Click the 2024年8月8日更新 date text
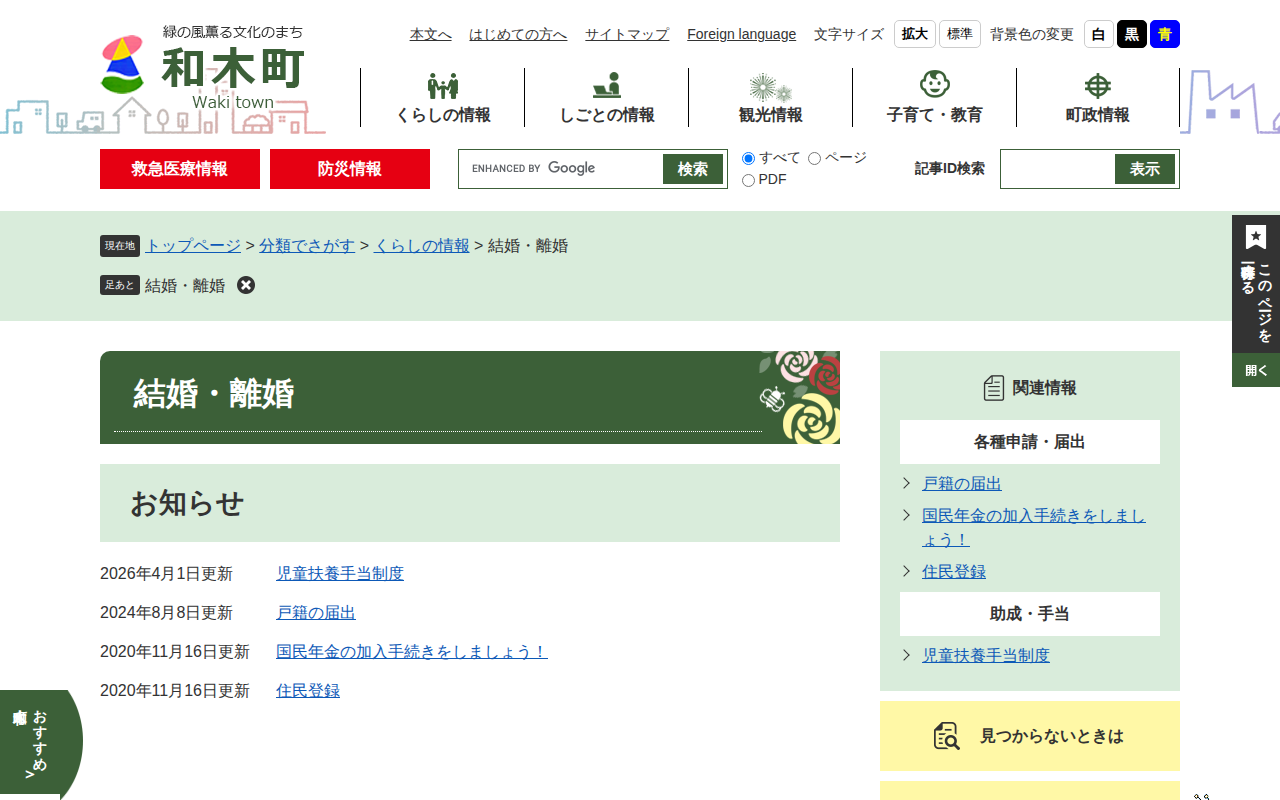The width and height of the screenshot is (1280, 800). click(x=166, y=613)
